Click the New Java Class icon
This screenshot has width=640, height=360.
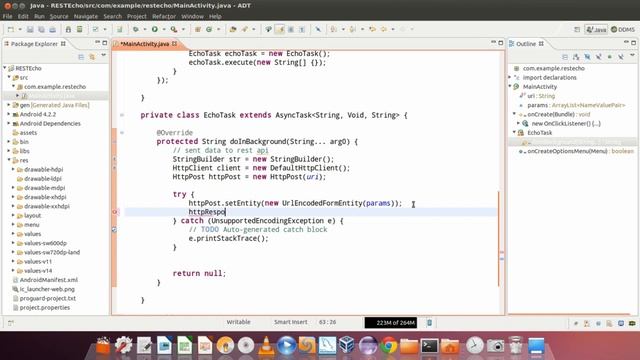[x=209, y=29]
